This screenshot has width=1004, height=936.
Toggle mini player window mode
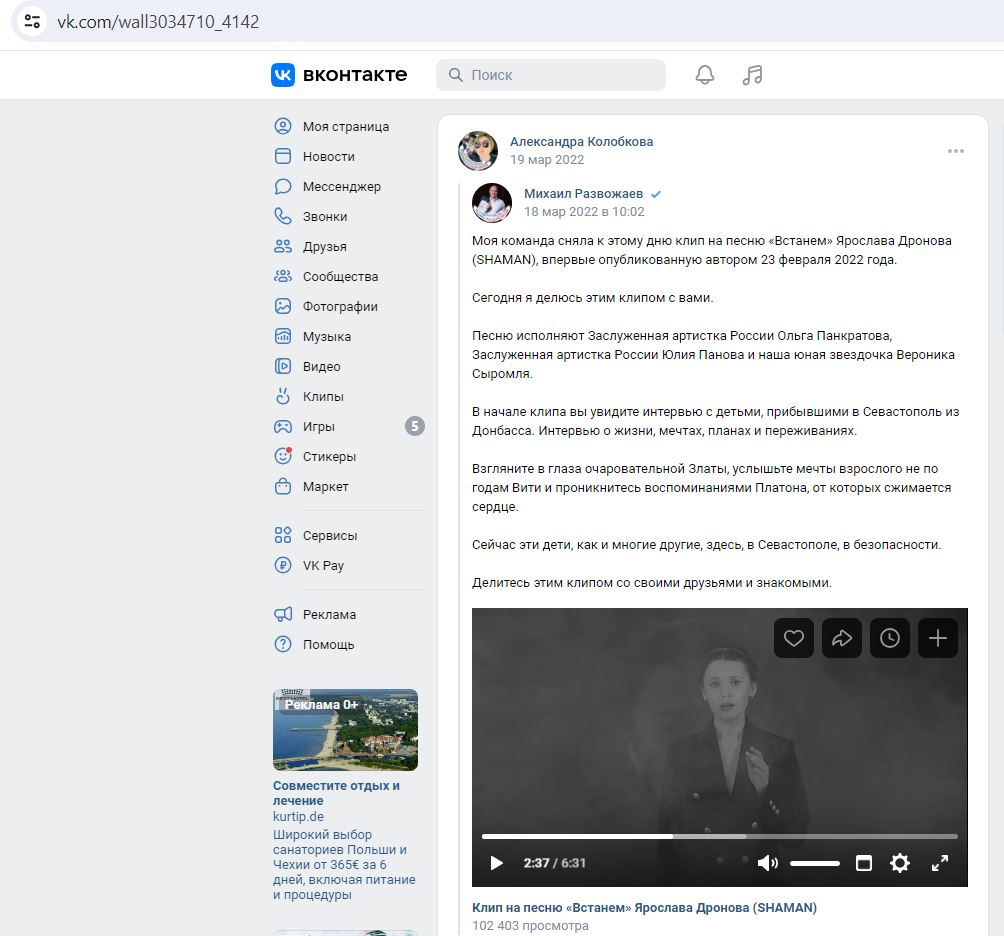coord(864,863)
